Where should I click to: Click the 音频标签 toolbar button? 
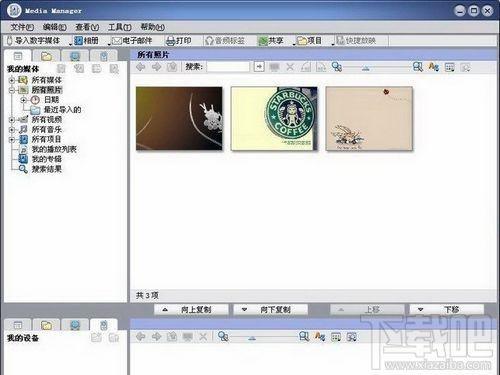point(225,41)
